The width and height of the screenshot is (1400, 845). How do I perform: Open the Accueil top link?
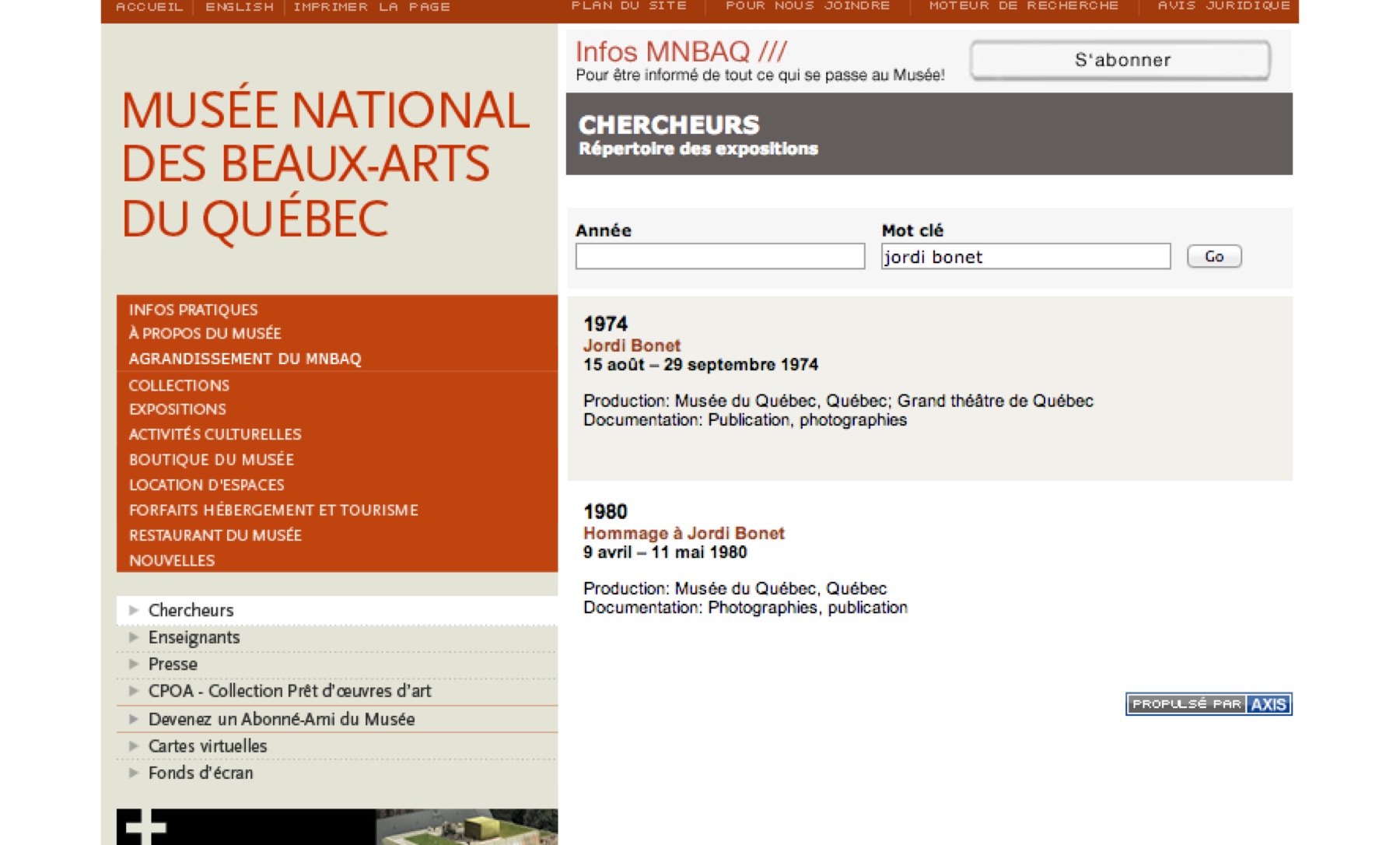tap(149, 7)
